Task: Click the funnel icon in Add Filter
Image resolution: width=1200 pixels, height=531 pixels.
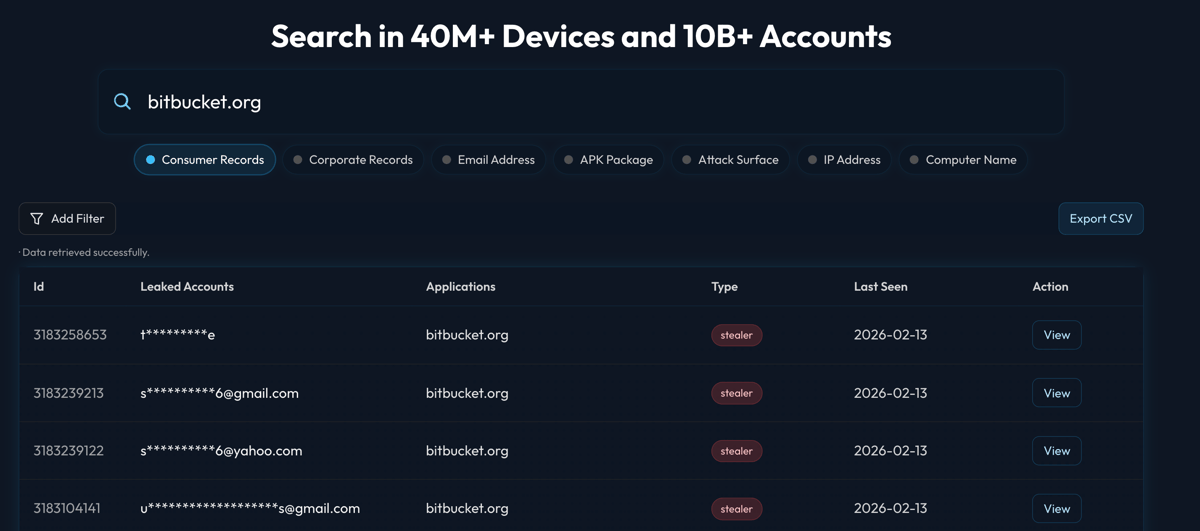Action: 37,219
